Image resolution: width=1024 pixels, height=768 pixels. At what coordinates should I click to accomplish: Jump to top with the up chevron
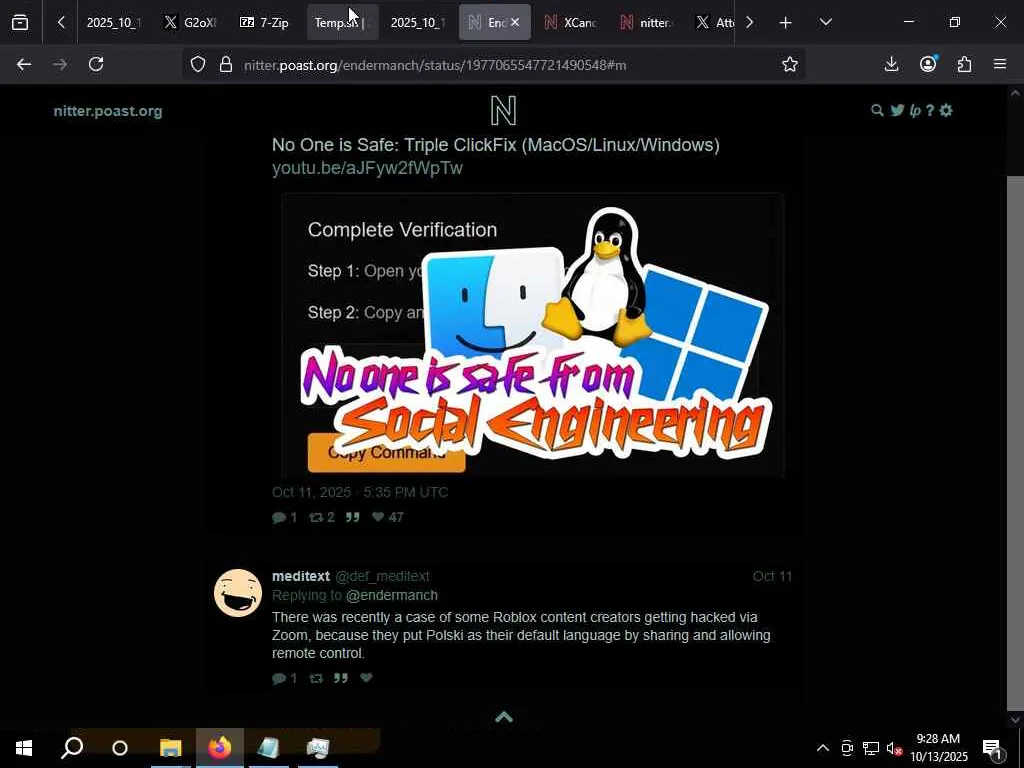504,717
